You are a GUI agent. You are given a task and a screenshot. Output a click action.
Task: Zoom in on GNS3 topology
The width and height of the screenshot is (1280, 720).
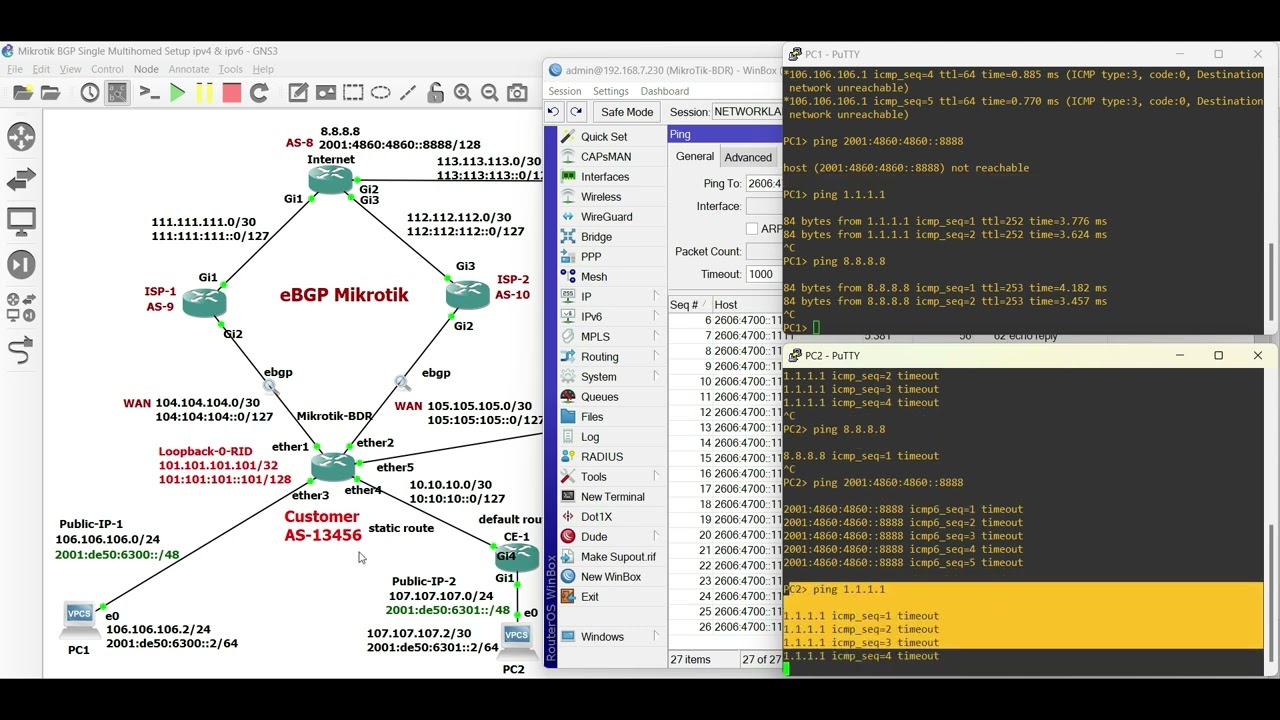click(x=462, y=93)
